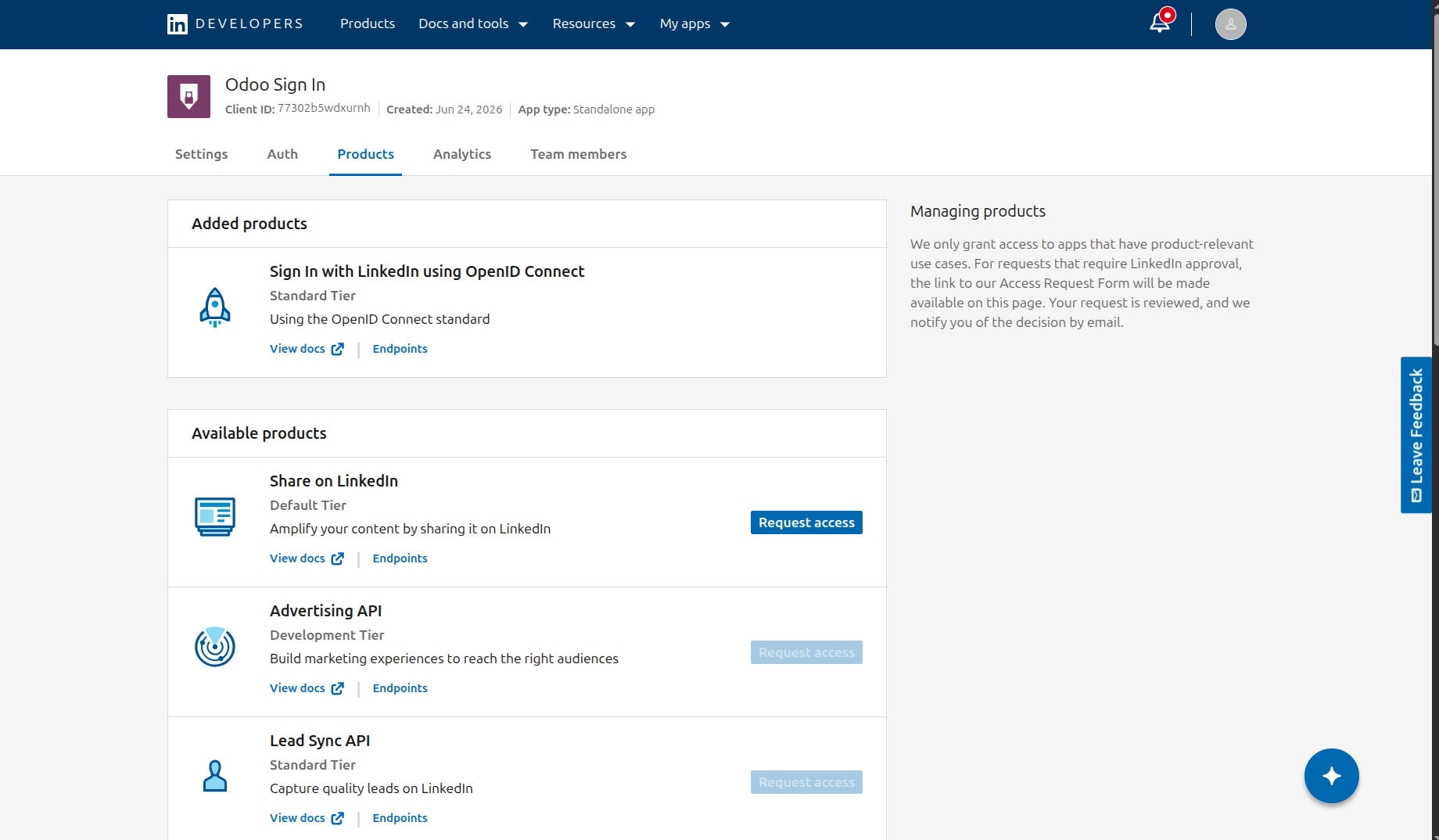Click the Odoo Sign In app logo
1439x840 pixels.
click(188, 96)
